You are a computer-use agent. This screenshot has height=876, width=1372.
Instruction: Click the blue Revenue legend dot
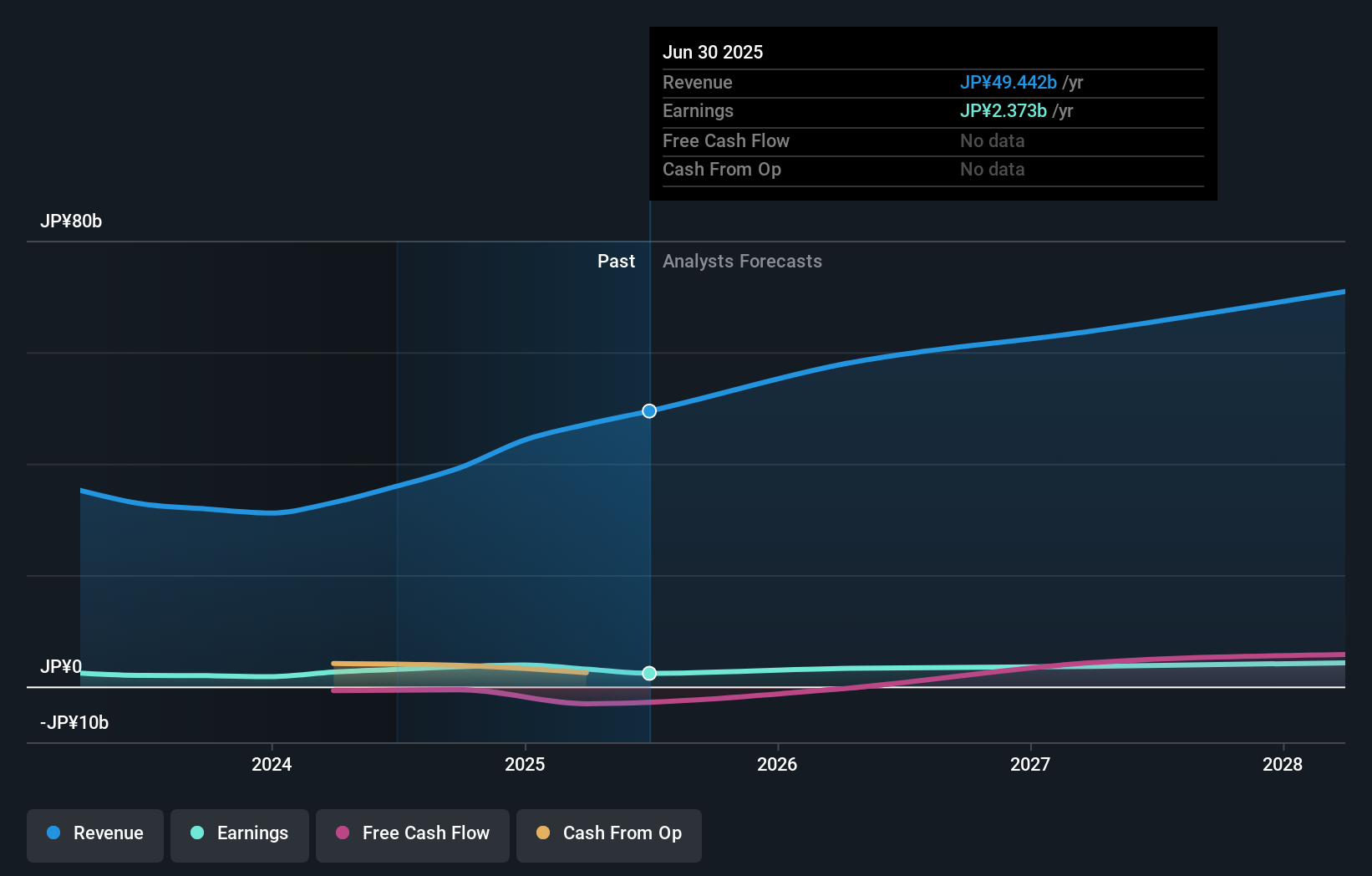coord(53,833)
